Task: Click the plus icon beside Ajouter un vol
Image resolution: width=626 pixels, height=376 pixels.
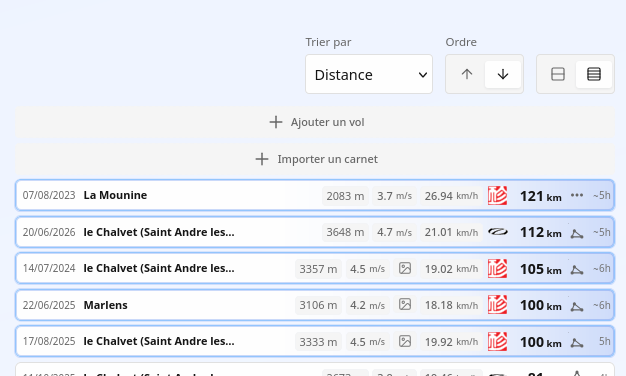Action: 276,122
